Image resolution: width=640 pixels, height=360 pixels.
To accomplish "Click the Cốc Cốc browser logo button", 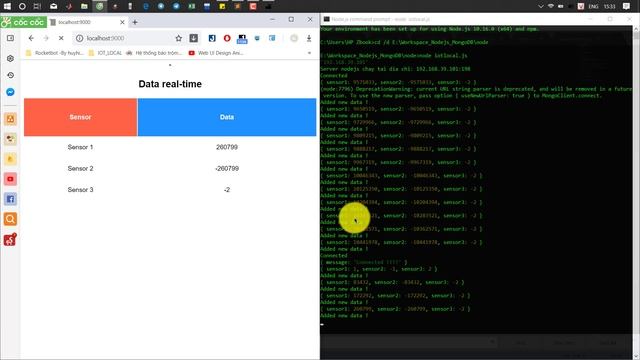I will tap(23, 22).
